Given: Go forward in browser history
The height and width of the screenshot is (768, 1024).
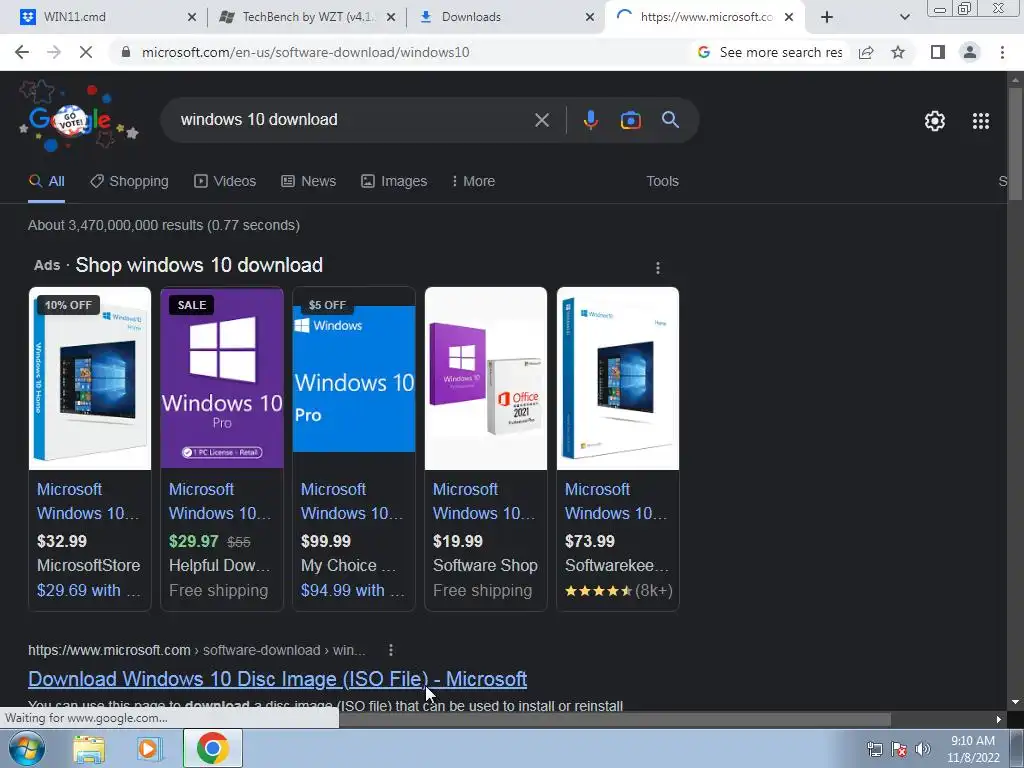Looking at the screenshot, I should pos(54,52).
